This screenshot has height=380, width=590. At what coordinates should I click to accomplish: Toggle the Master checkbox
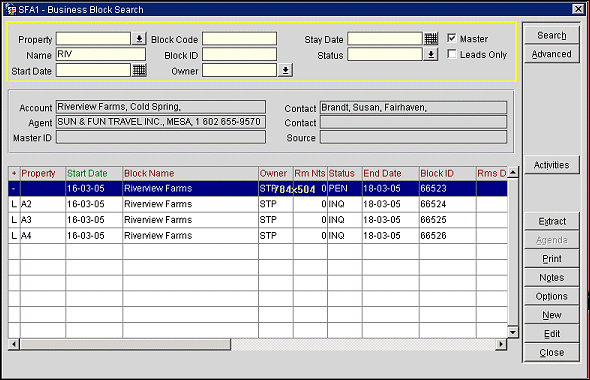click(x=452, y=38)
